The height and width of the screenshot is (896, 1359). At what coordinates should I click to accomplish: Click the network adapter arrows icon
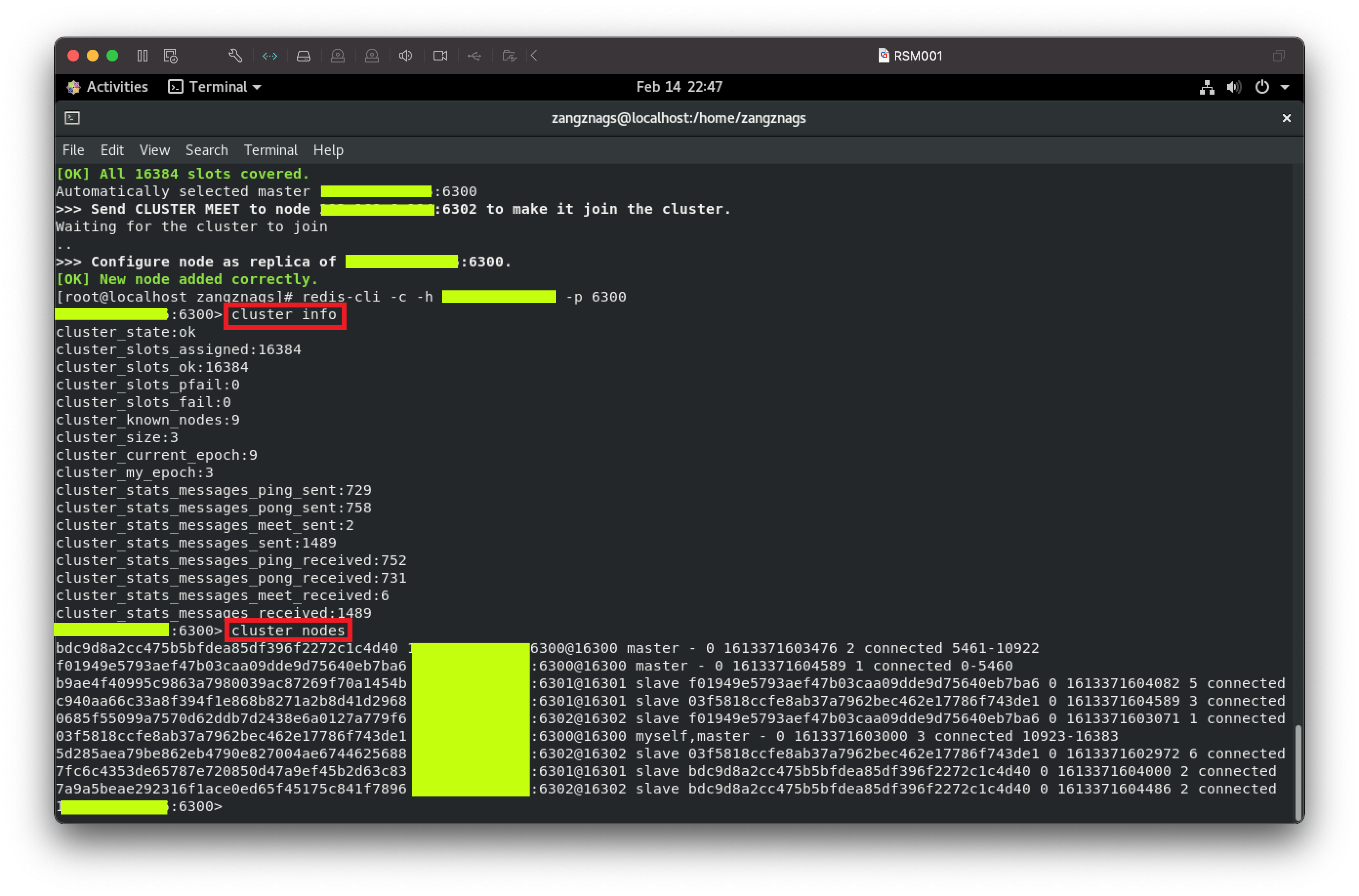pyautogui.click(x=270, y=56)
